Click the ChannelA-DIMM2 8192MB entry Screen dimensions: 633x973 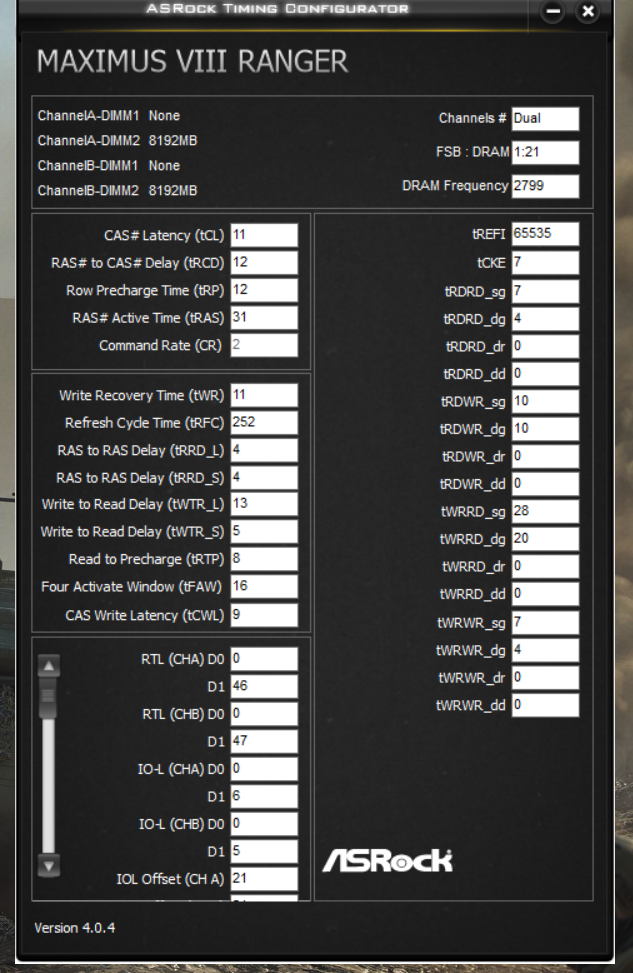coord(117,141)
